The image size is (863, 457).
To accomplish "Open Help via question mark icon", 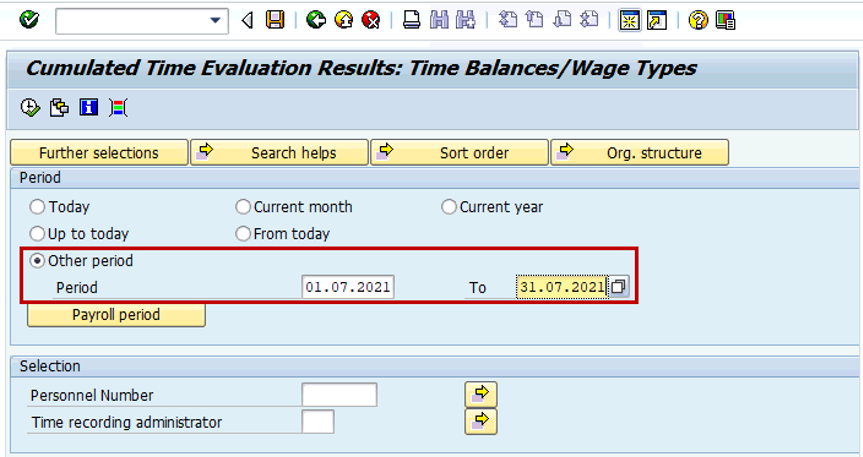I will tap(698, 21).
